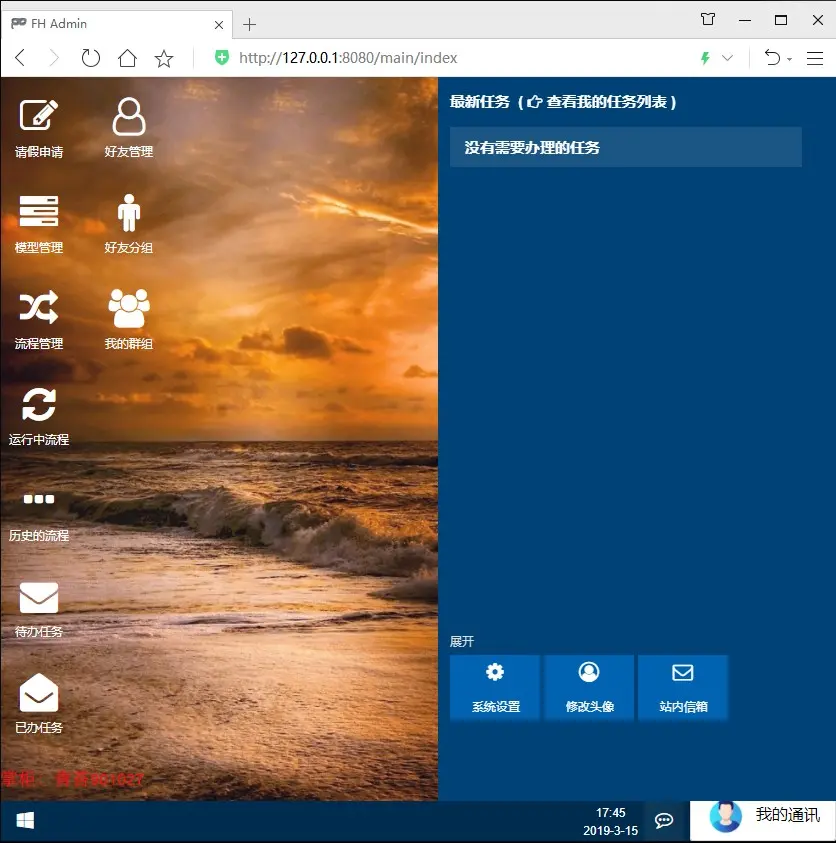Open the 待办任务 pending tasks icon
The image size is (836, 843).
click(39, 609)
